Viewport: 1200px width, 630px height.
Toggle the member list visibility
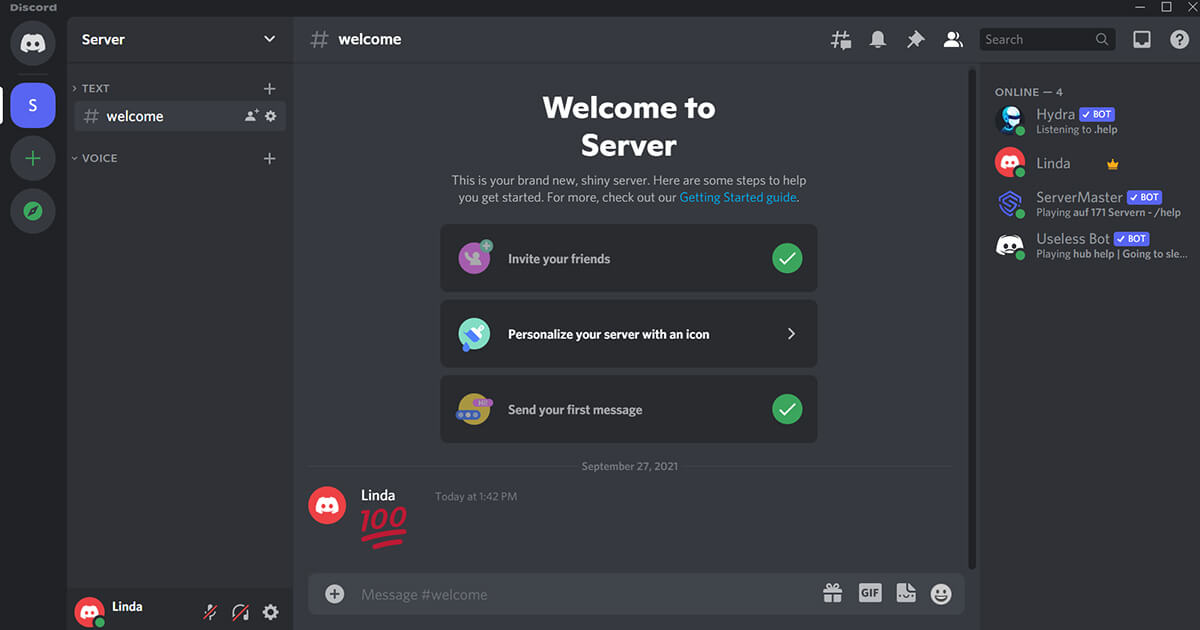(x=952, y=39)
